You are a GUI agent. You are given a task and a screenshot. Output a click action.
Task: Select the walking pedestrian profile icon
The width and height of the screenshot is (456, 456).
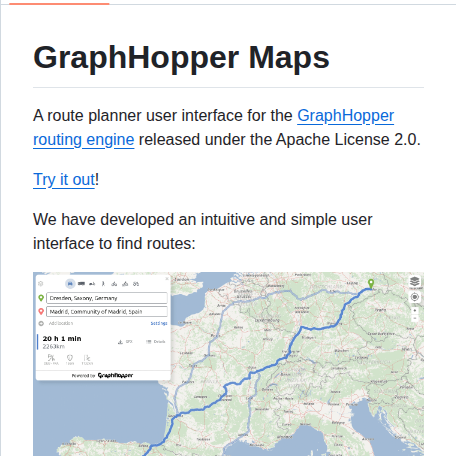pos(103,284)
